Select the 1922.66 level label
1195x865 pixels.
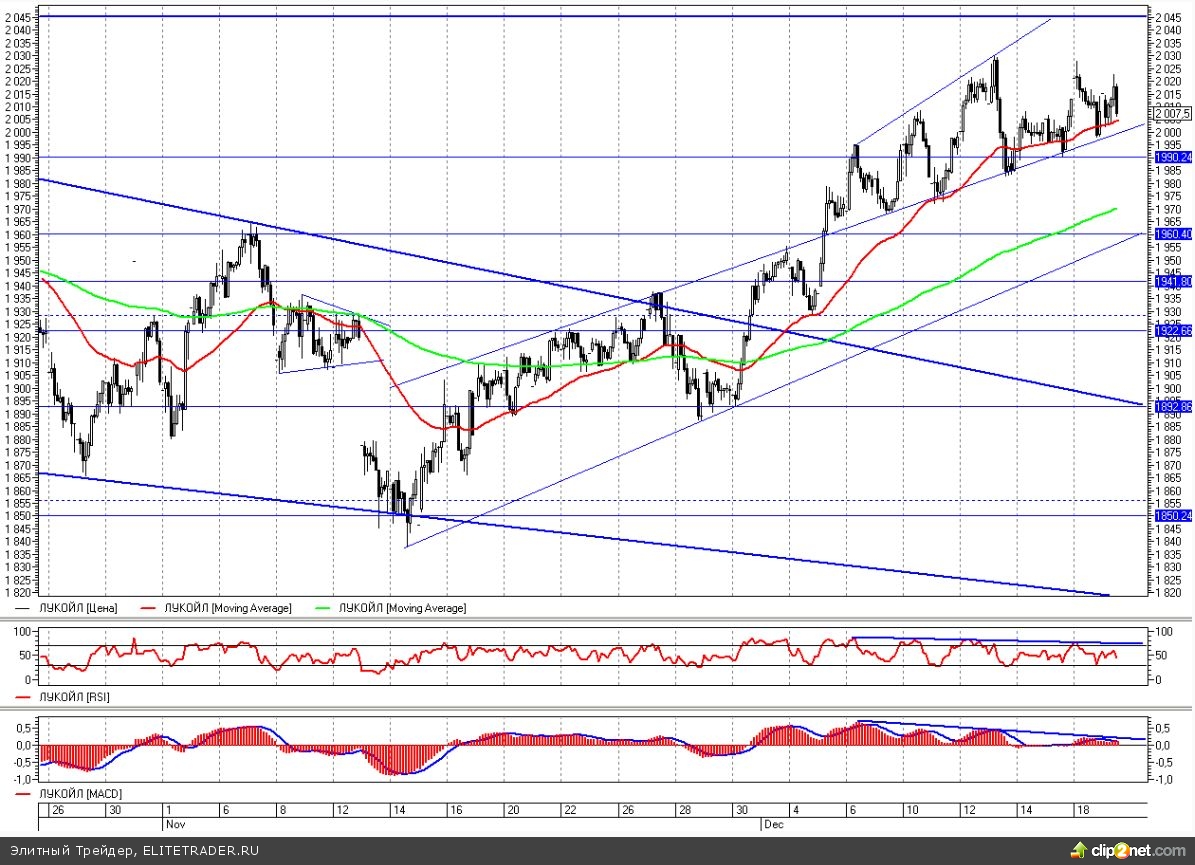(x=1173, y=330)
